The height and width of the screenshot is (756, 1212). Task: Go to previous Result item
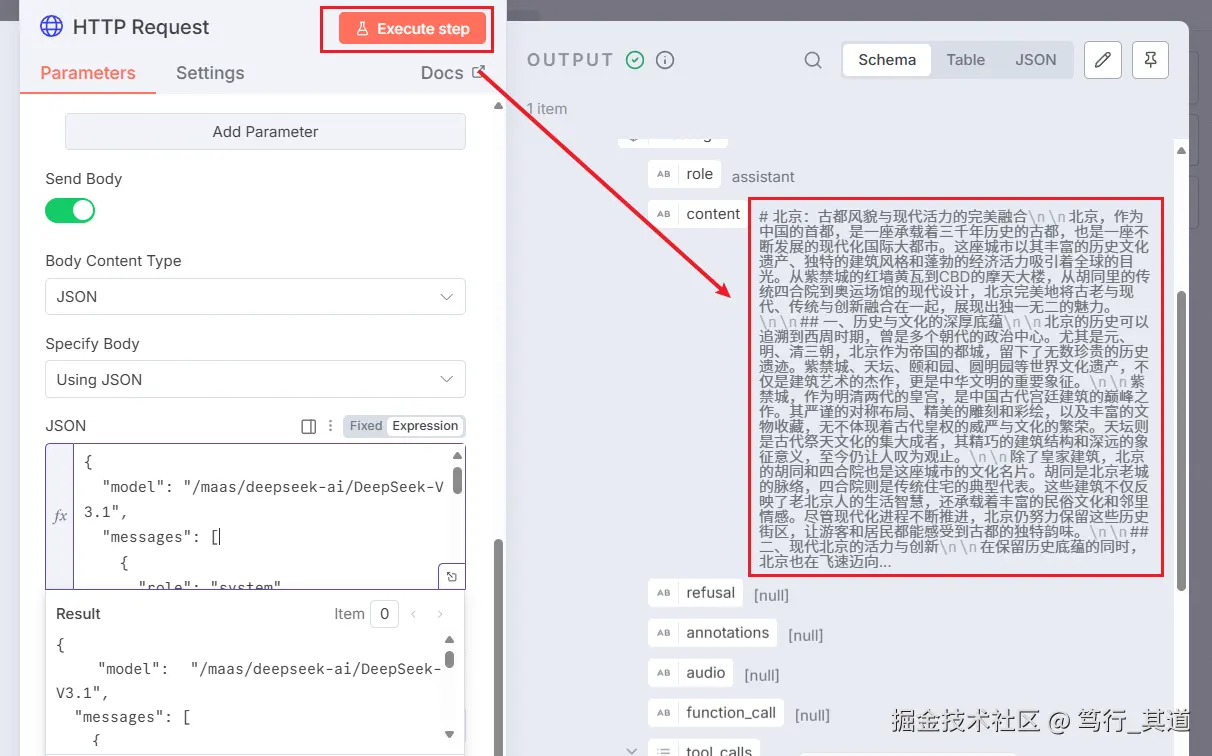pyautogui.click(x=413, y=614)
